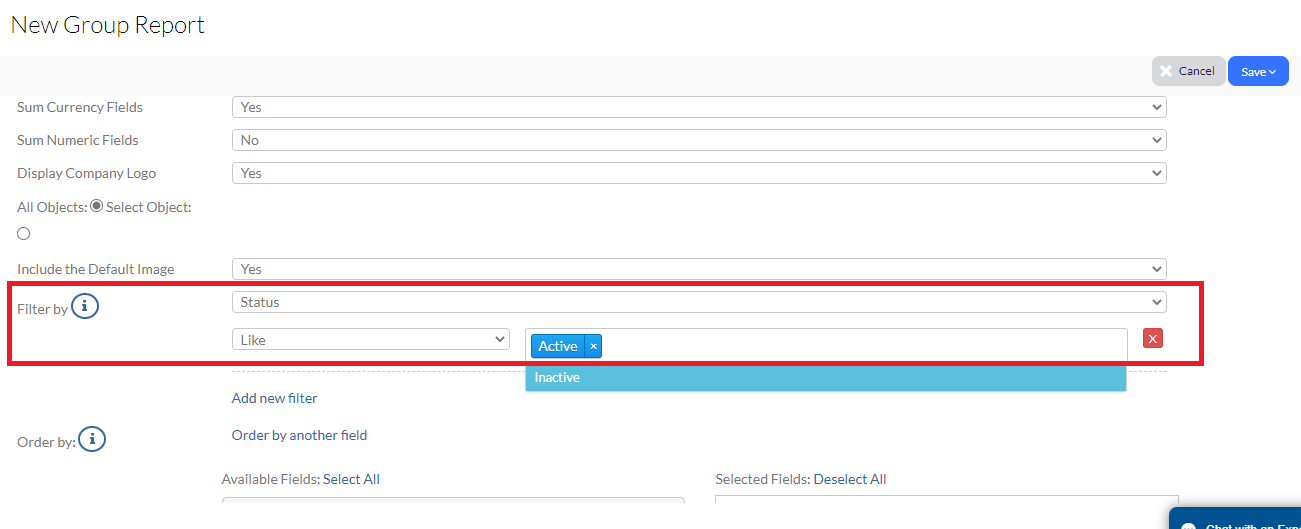Click the Order by info icon
This screenshot has height=529, width=1301.
pos(92,439)
